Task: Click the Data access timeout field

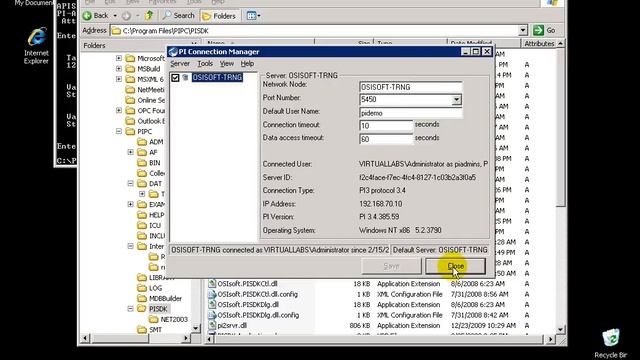Action: [x=386, y=139]
